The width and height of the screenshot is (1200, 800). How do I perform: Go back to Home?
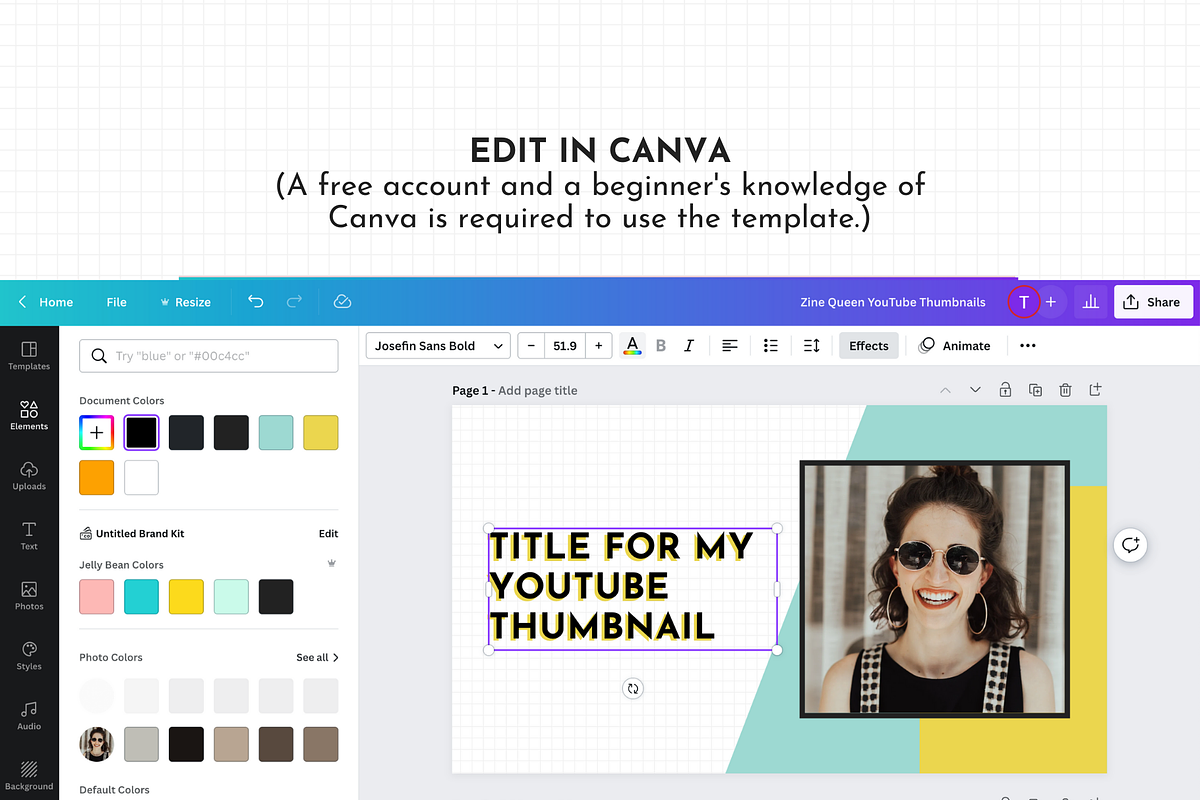tap(46, 302)
